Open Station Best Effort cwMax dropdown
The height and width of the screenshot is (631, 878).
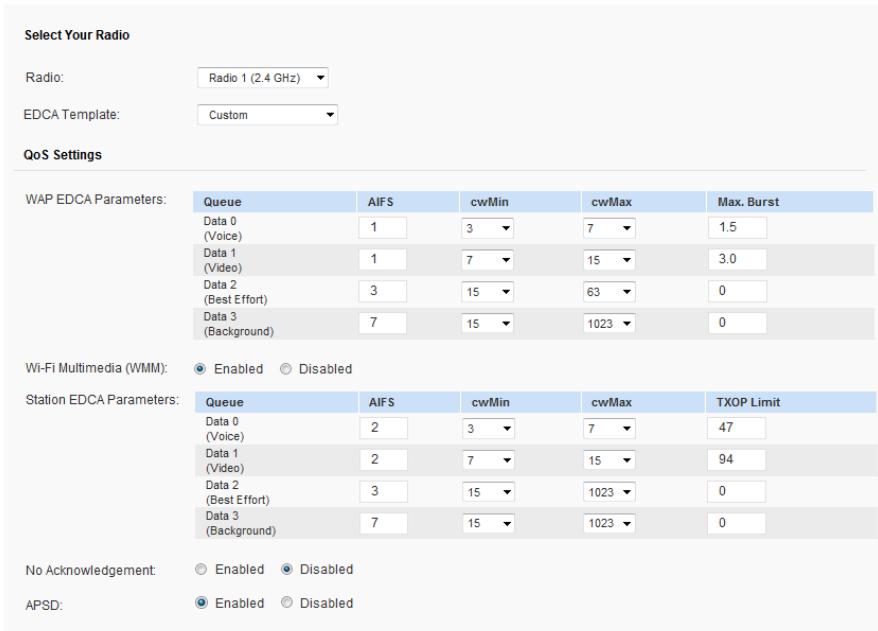point(609,492)
